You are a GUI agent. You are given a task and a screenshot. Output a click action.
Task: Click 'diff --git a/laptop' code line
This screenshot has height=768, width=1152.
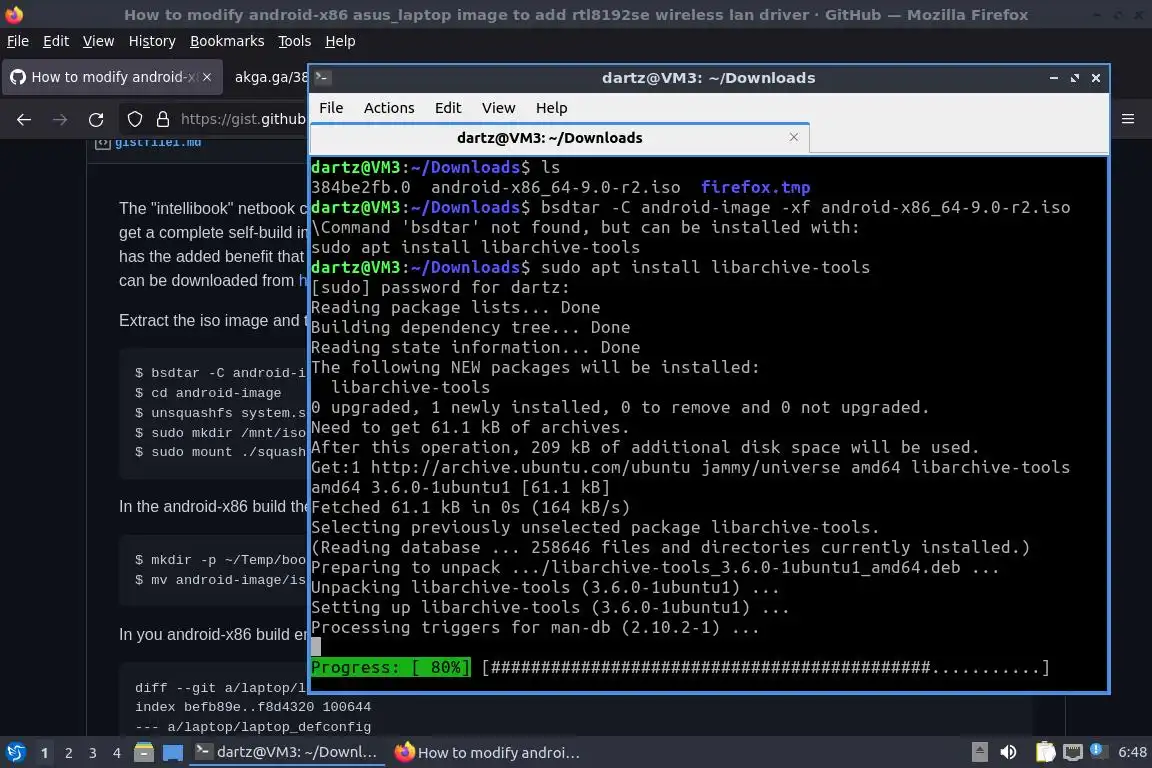pos(220,688)
